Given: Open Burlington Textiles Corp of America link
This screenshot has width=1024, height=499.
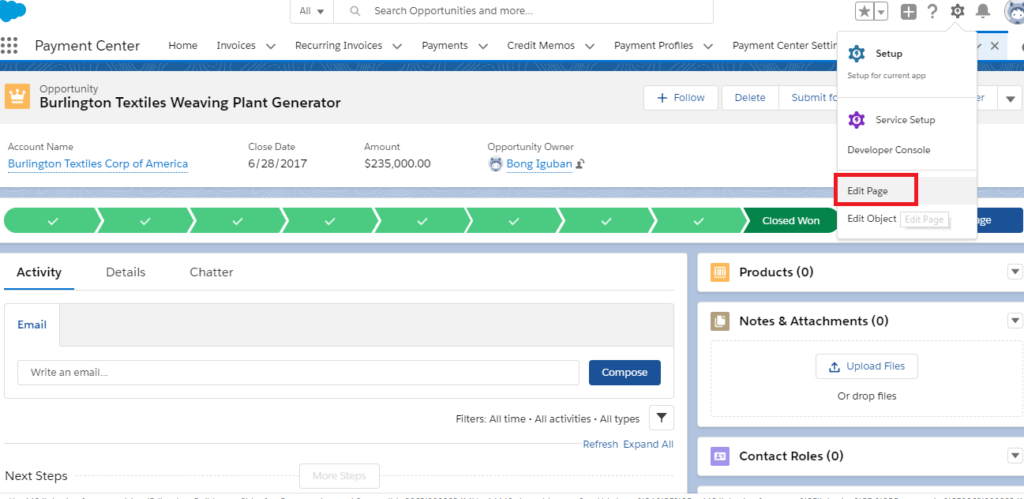Looking at the screenshot, I should coord(98,164).
